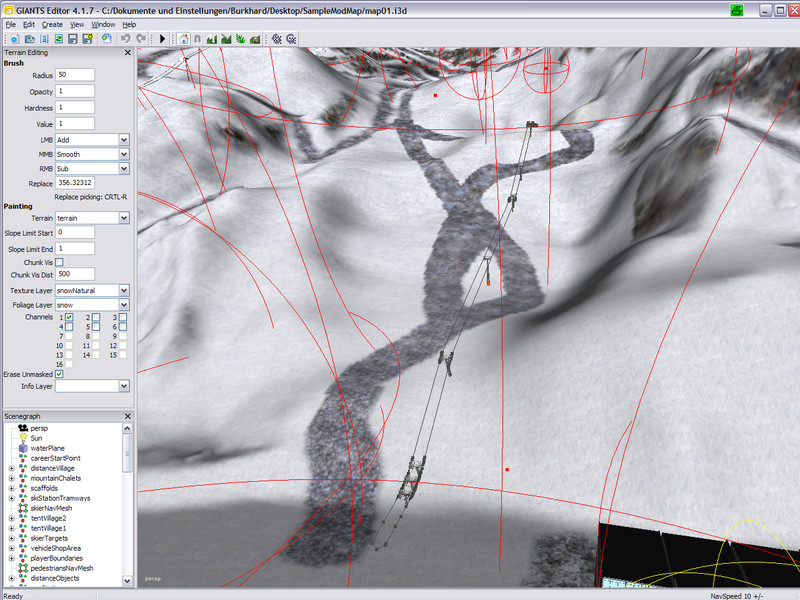Screen dimensions: 800x600
Task: Select the foliage paint mode icon
Action: pos(240,39)
